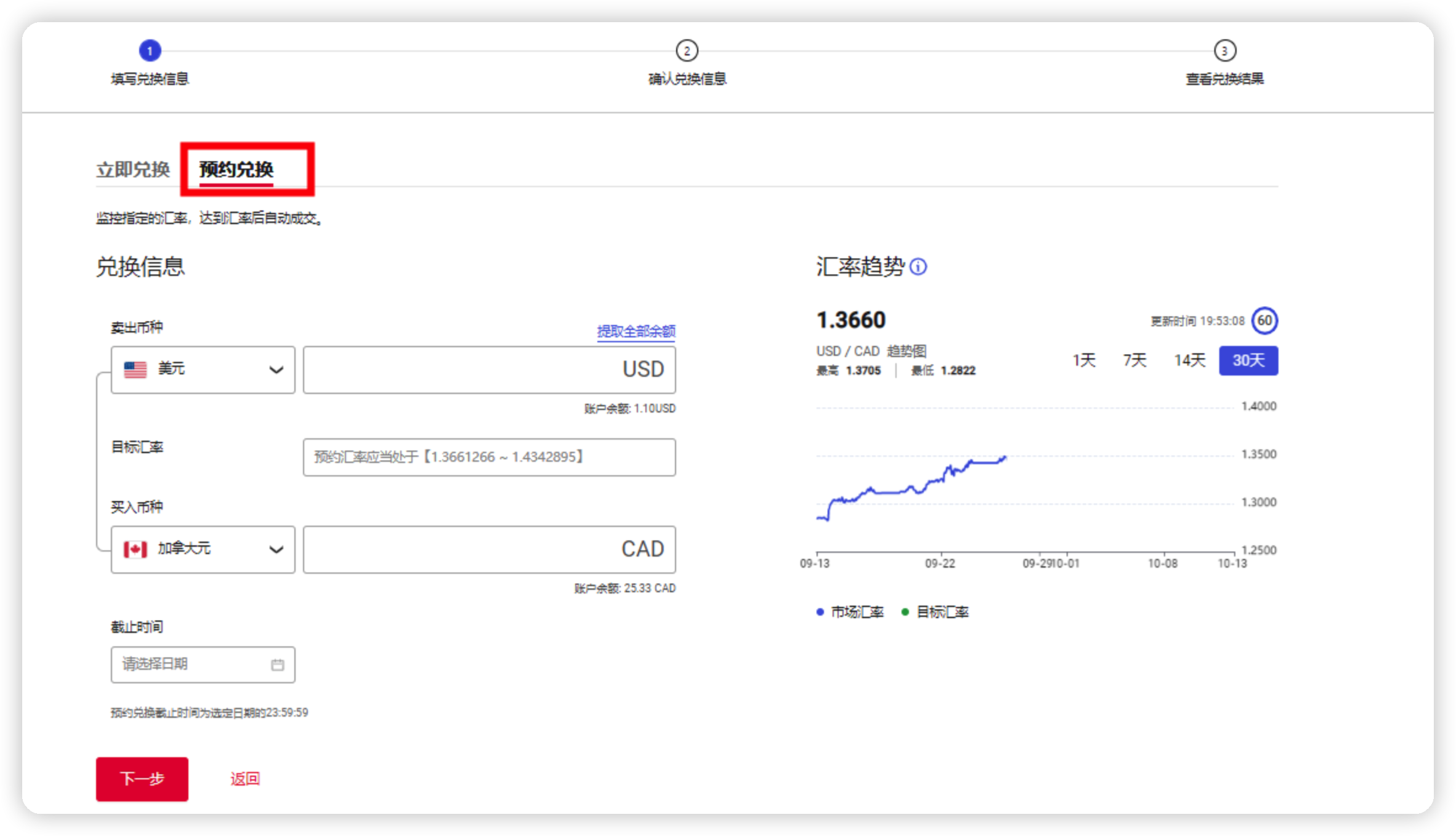Click the 60-second refresh countdown circle
Image resolution: width=1456 pixels, height=836 pixels.
tap(1264, 321)
